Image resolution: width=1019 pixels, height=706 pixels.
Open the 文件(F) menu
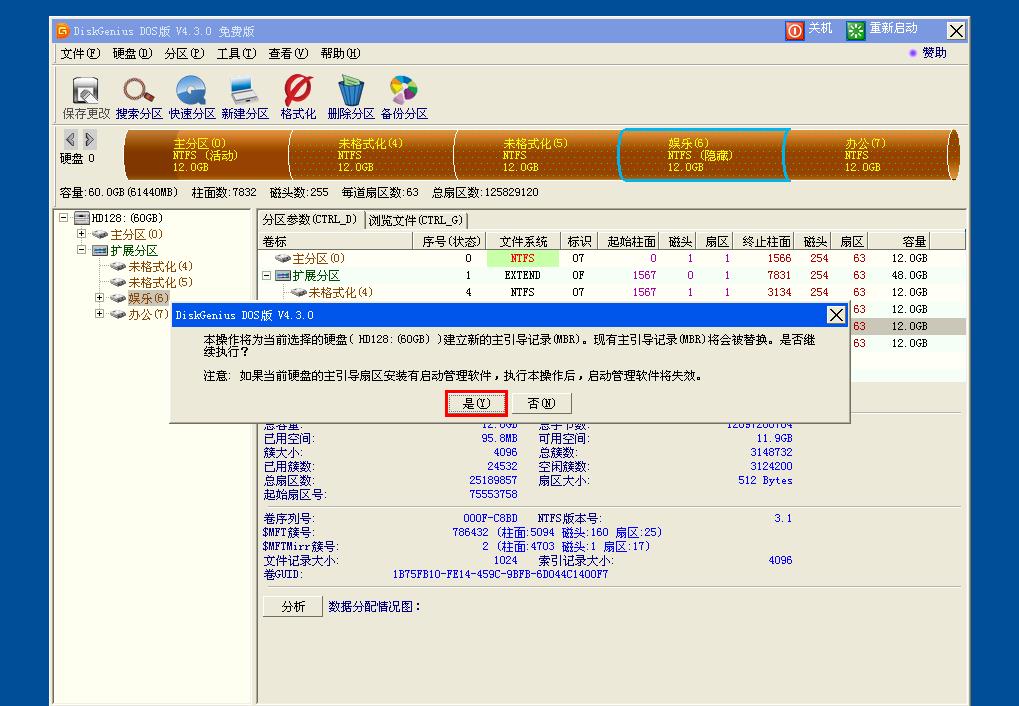[x=80, y=53]
